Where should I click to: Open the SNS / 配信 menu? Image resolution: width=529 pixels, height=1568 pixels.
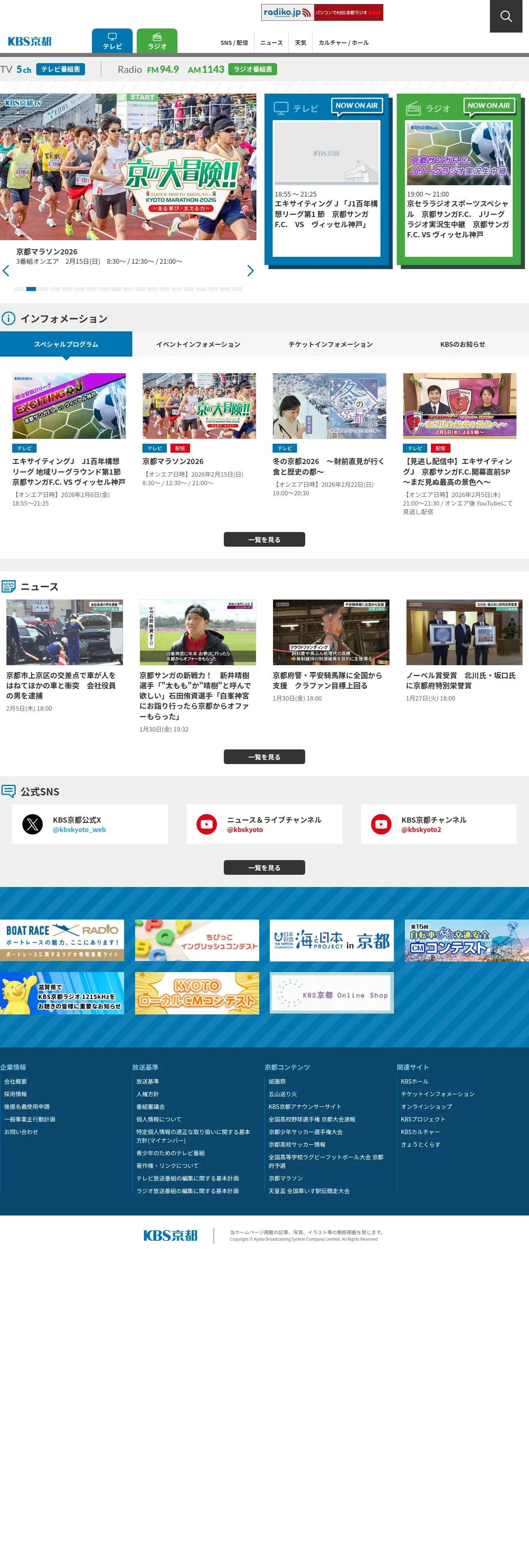click(x=234, y=43)
